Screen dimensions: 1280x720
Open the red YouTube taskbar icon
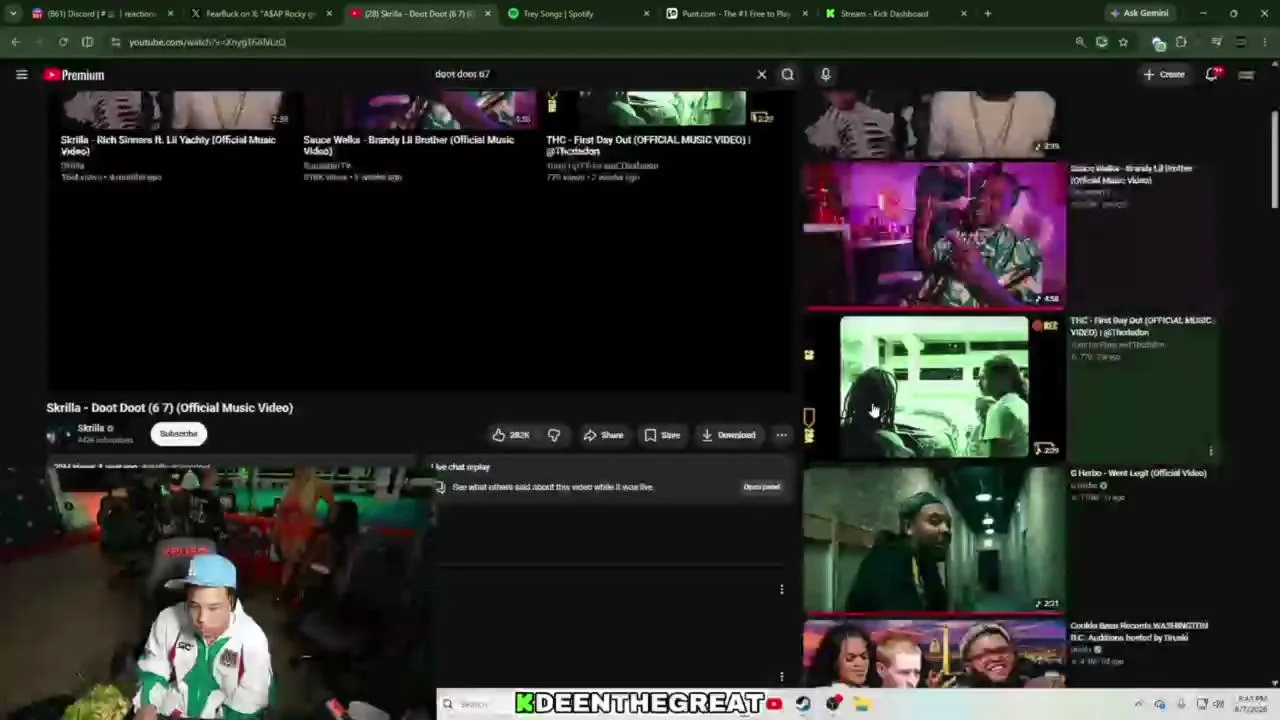pyautogui.click(x=774, y=704)
